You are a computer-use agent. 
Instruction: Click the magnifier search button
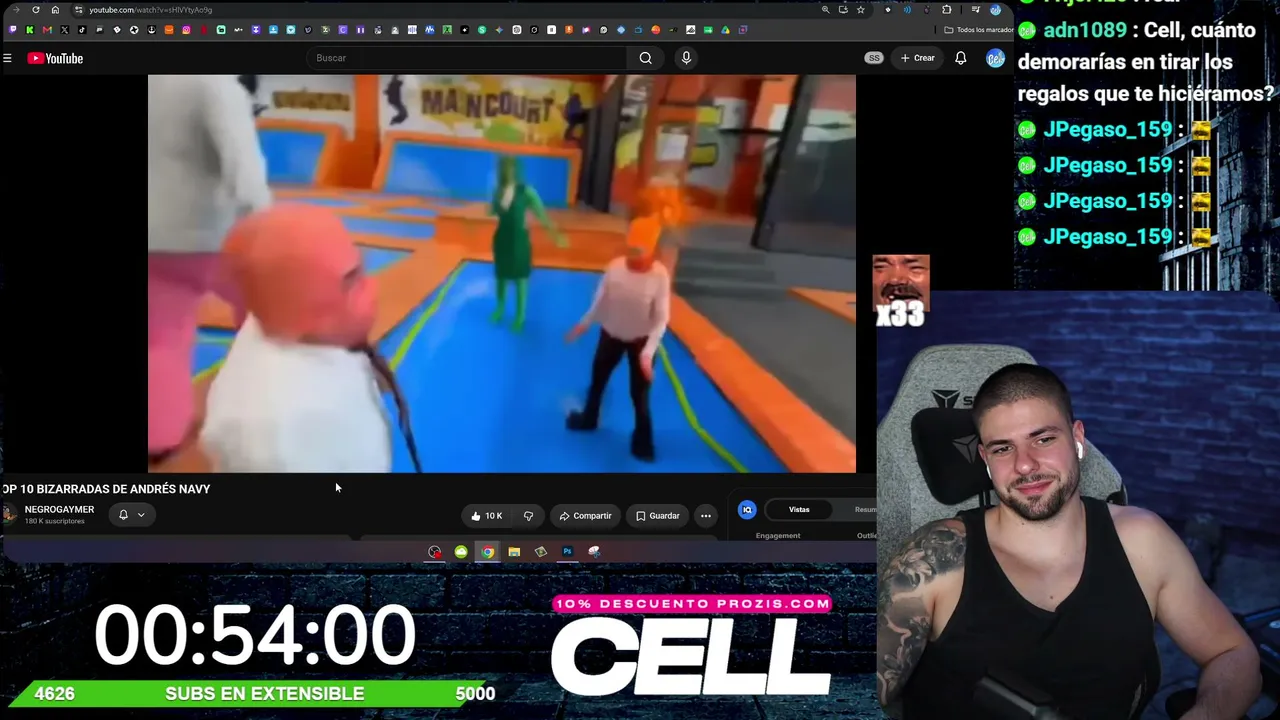(646, 58)
